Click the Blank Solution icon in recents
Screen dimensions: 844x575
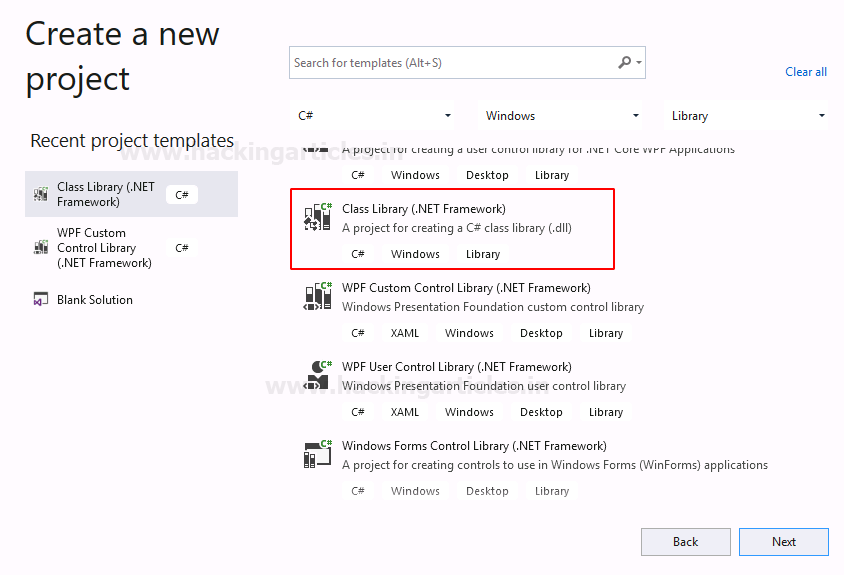pos(41,299)
